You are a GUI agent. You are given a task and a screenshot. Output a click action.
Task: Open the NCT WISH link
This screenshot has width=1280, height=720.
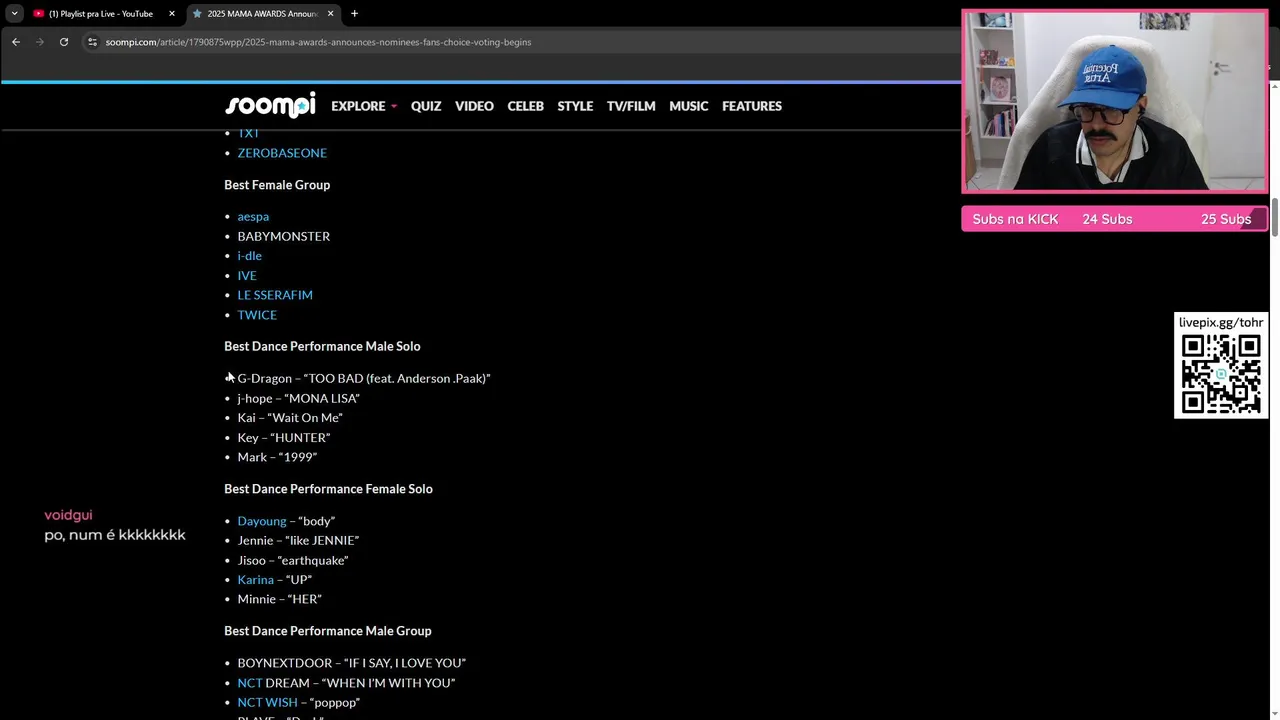267,702
